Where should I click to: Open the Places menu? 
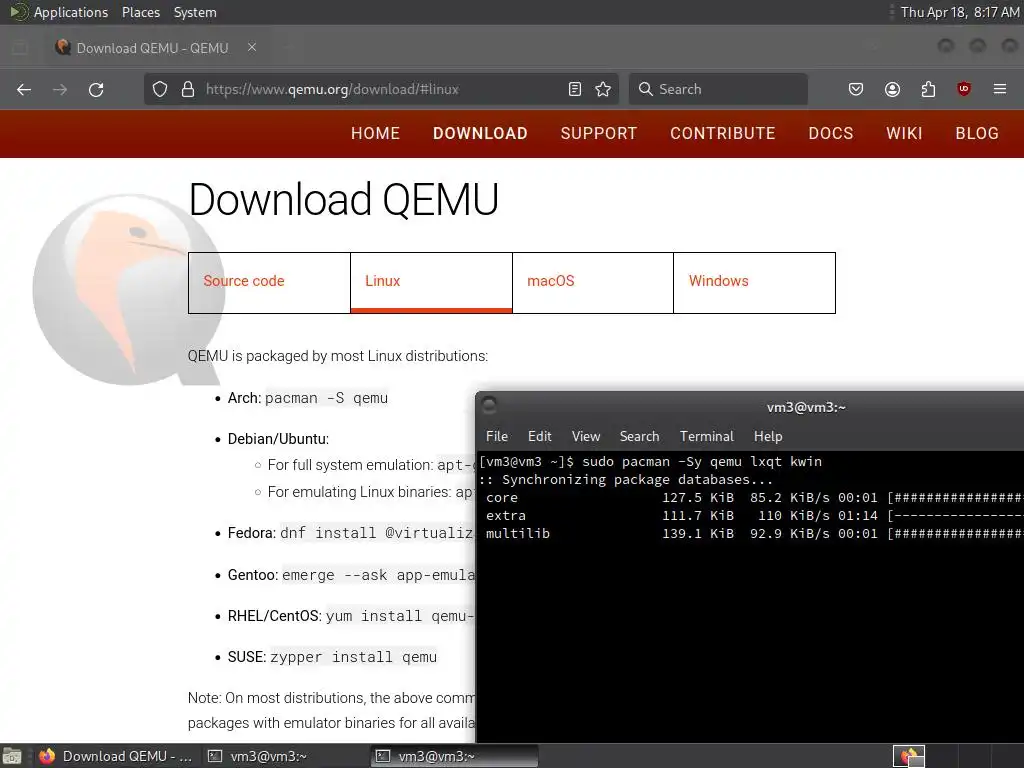tap(141, 12)
